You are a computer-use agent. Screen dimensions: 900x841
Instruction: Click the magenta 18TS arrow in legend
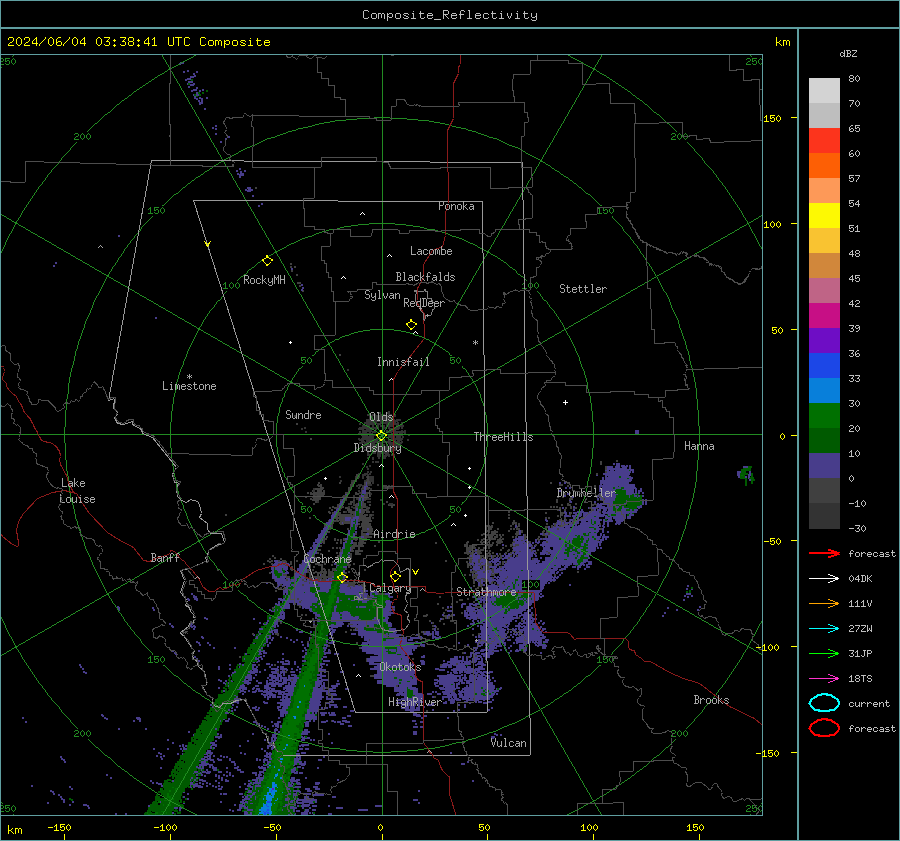(824, 679)
